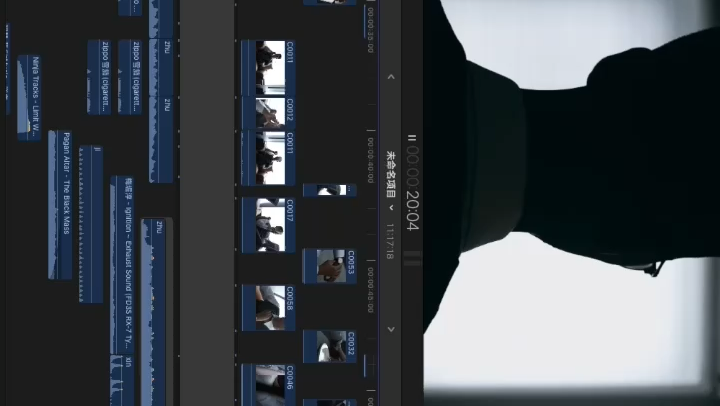Select the xin audio clip
The height and width of the screenshot is (406, 720).
122,380
